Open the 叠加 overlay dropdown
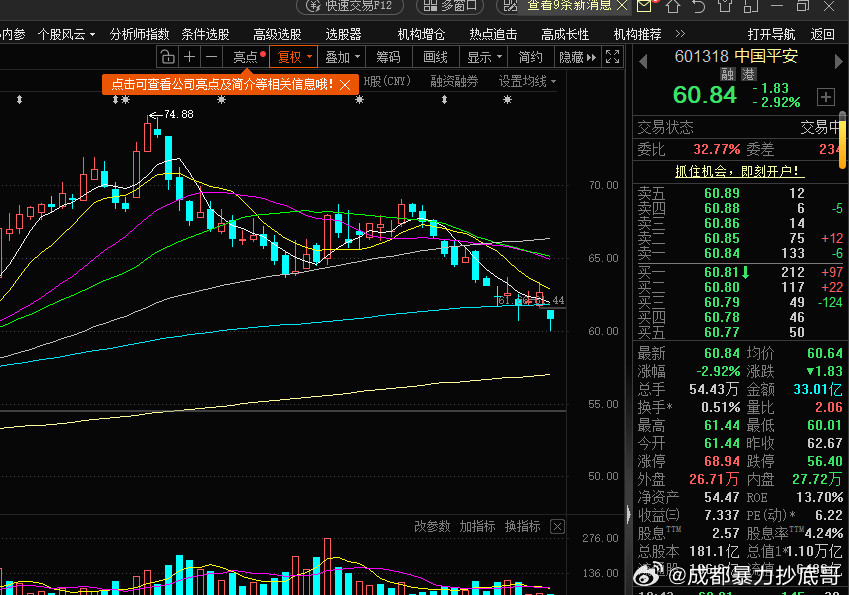 click(x=342, y=57)
